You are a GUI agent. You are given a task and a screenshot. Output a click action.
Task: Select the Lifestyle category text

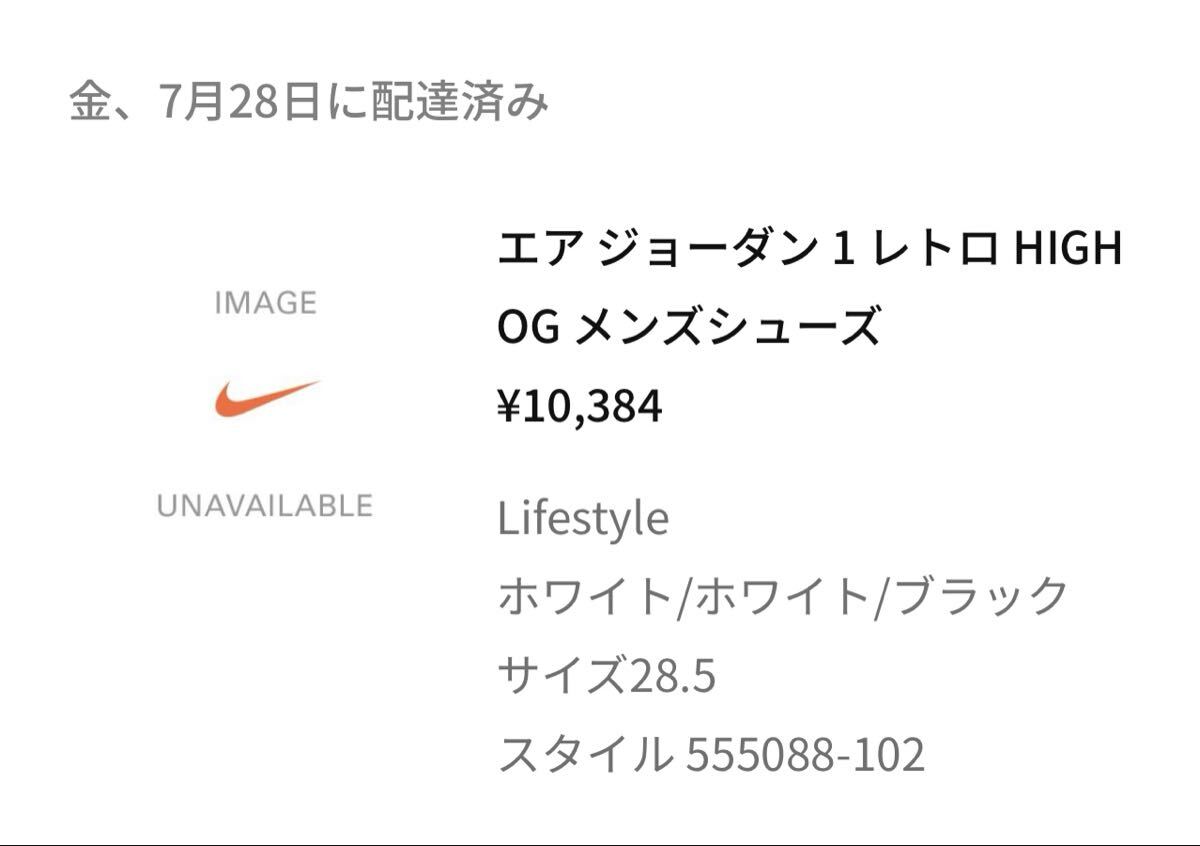pos(583,519)
